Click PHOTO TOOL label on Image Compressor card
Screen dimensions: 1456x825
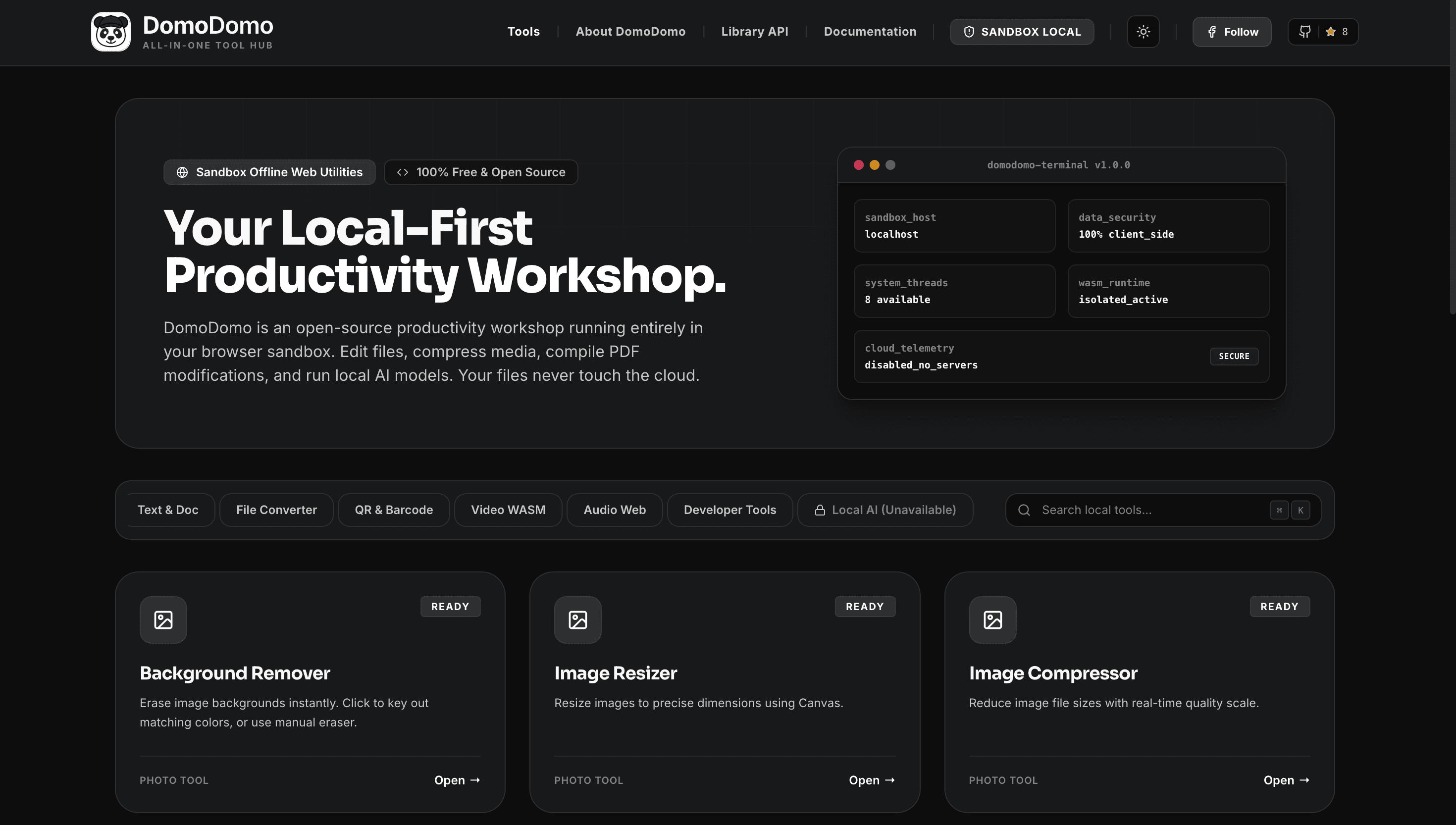pos(1003,780)
